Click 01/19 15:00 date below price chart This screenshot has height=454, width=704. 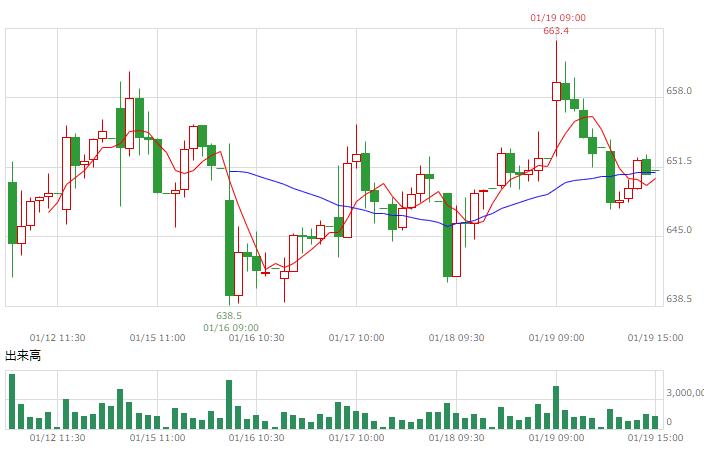656,338
